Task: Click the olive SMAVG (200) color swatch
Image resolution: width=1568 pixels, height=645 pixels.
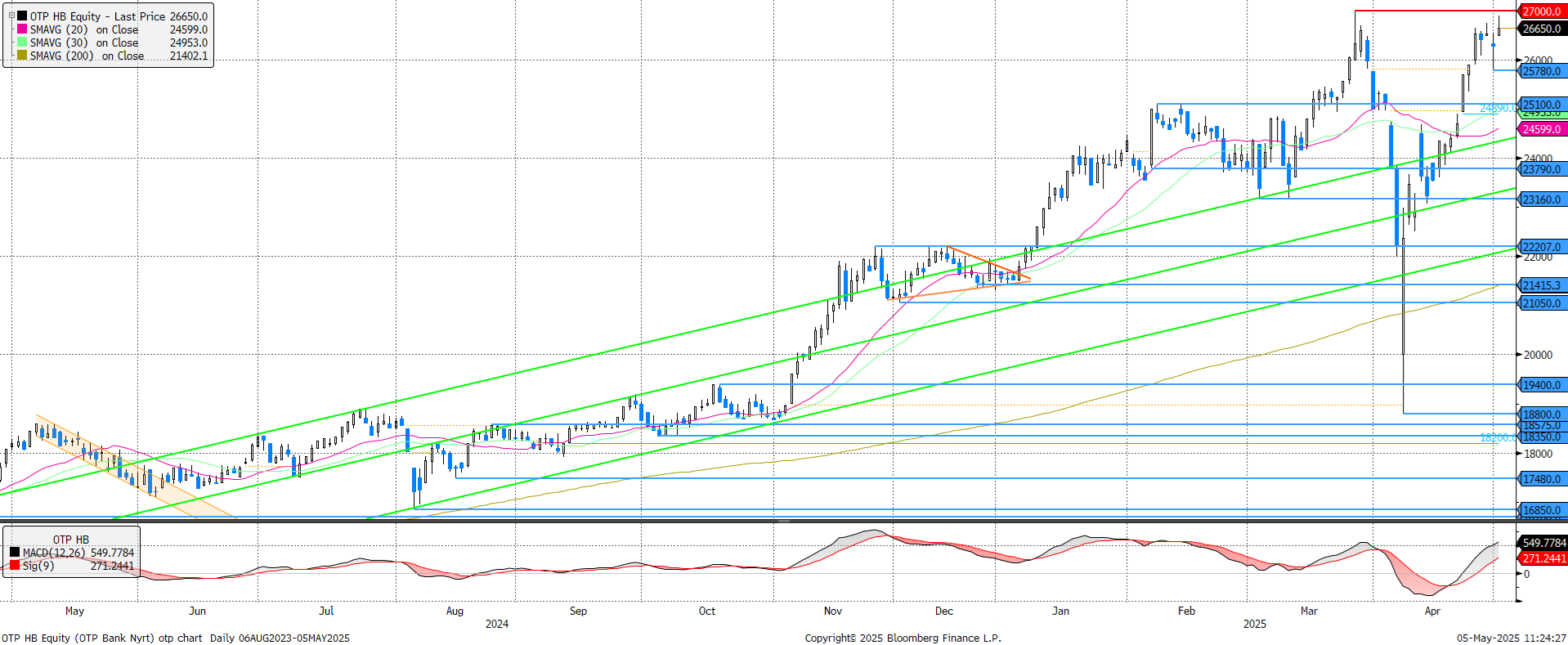Action: (x=22, y=55)
